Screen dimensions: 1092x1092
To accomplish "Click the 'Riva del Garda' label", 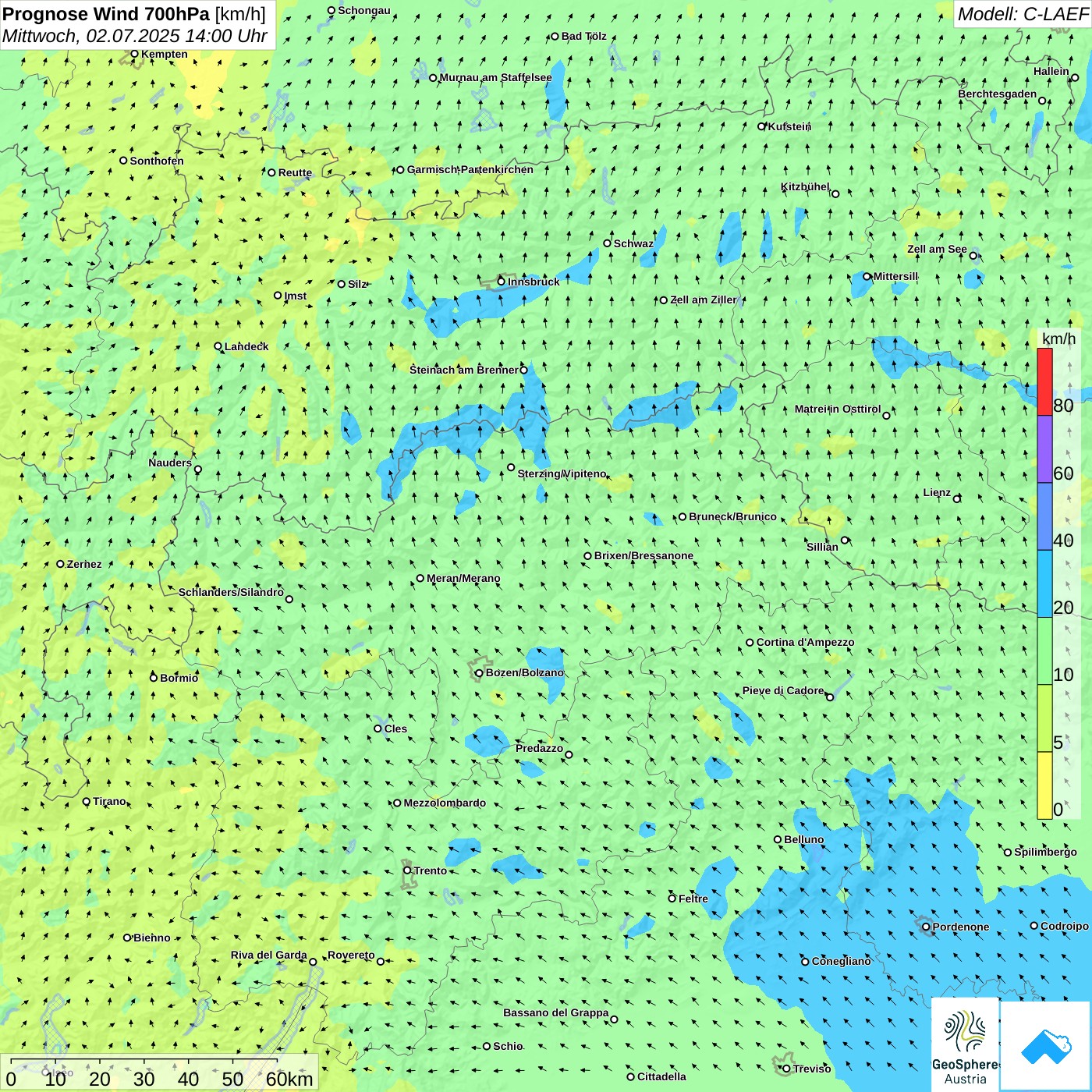I will pyautogui.click(x=269, y=955).
